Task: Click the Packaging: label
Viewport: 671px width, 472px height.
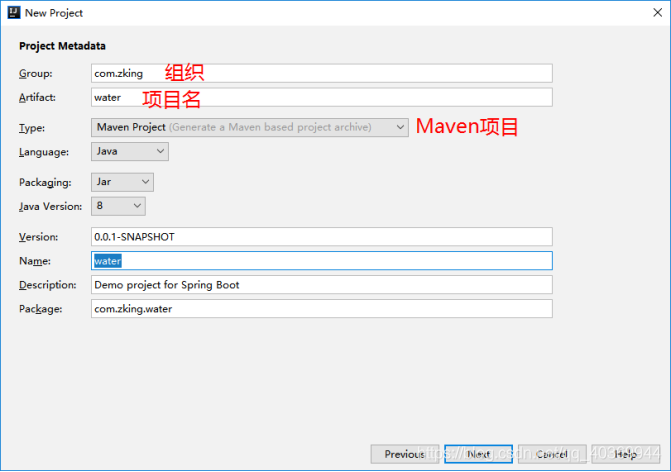Action: click(x=45, y=183)
